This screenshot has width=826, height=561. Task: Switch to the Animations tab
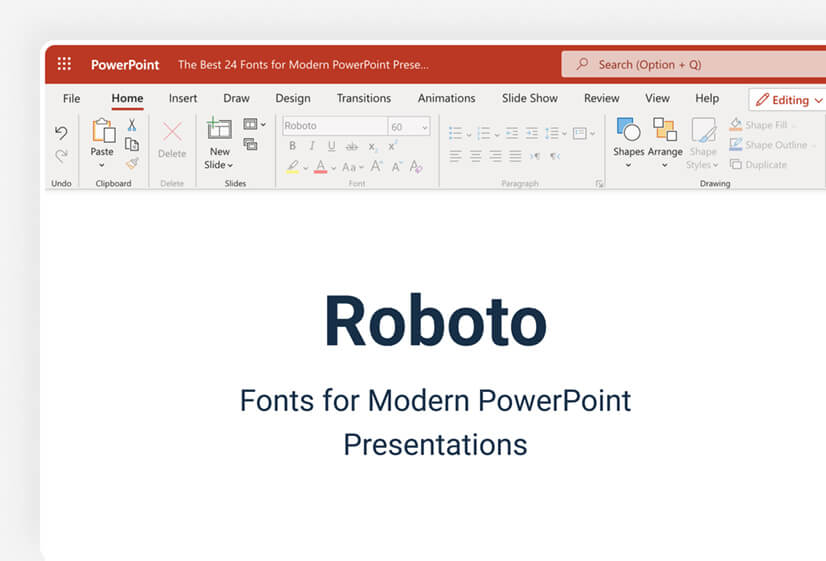pyautogui.click(x=447, y=99)
